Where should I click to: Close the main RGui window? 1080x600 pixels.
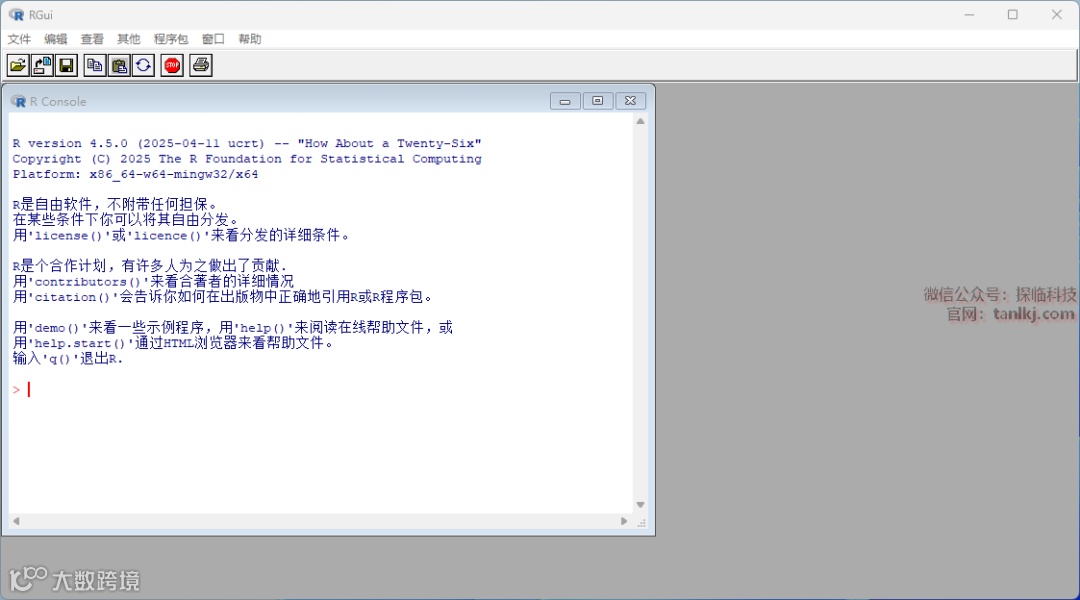(1057, 14)
